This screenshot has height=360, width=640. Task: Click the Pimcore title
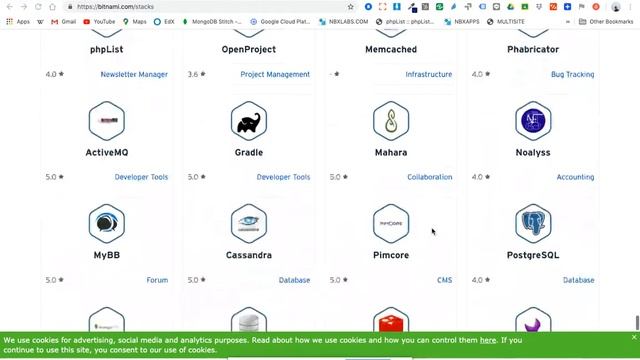coord(391,255)
